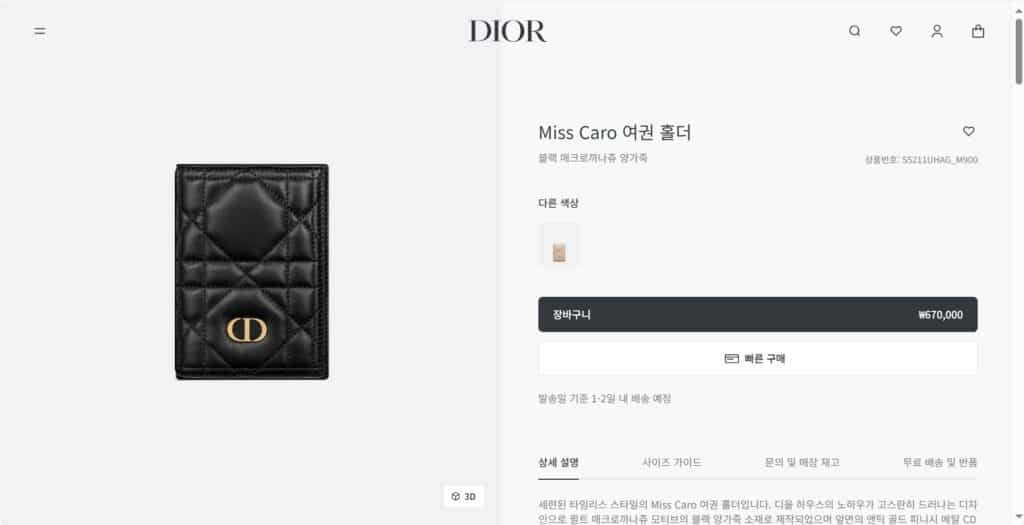
Task: Add to cart for ₩670,000
Action: (x=758, y=315)
